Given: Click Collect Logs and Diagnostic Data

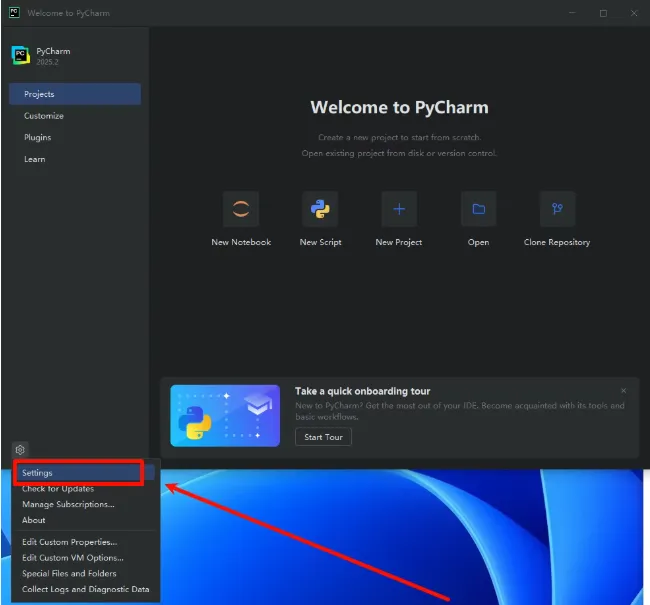Looking at the screenshot, I should pos(85,589).
